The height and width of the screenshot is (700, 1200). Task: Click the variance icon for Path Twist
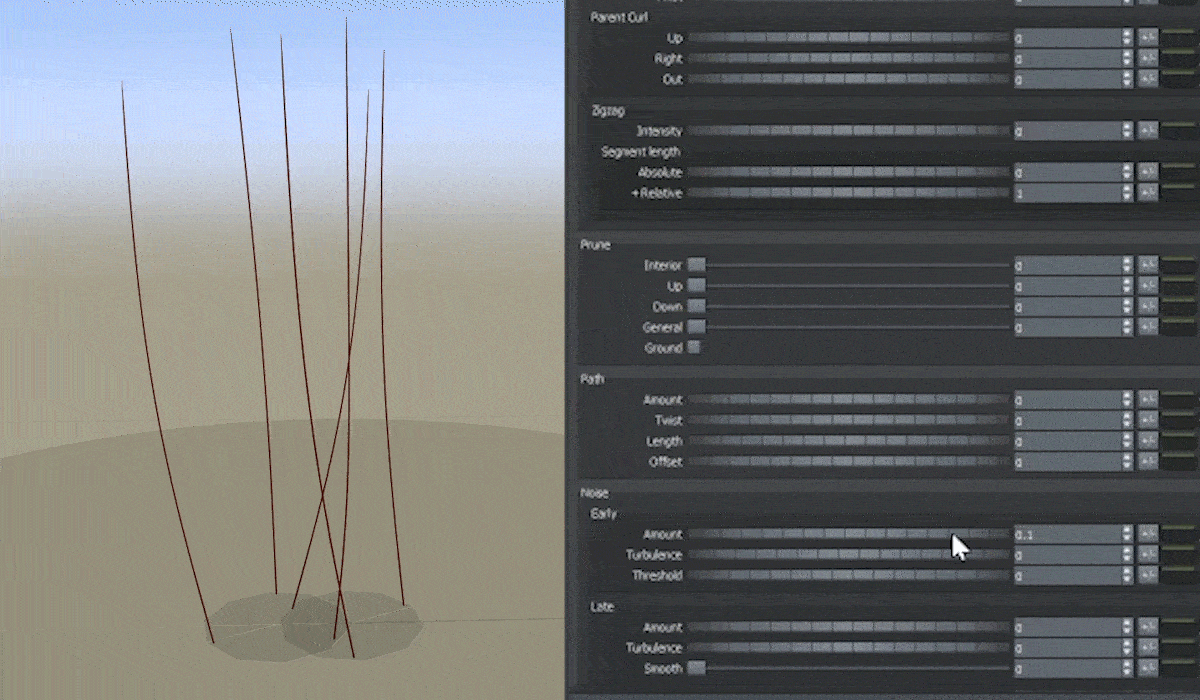1148,420
